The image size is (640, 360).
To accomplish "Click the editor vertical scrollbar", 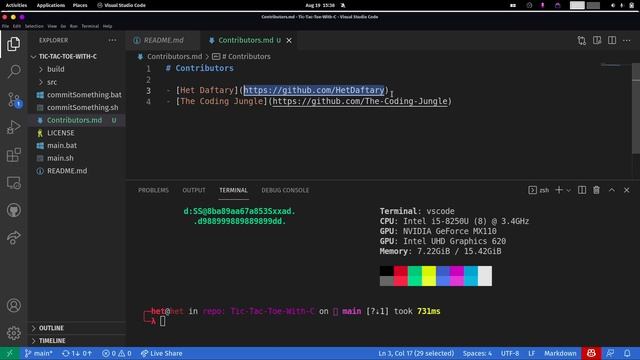I will click(x=636, y=108).
